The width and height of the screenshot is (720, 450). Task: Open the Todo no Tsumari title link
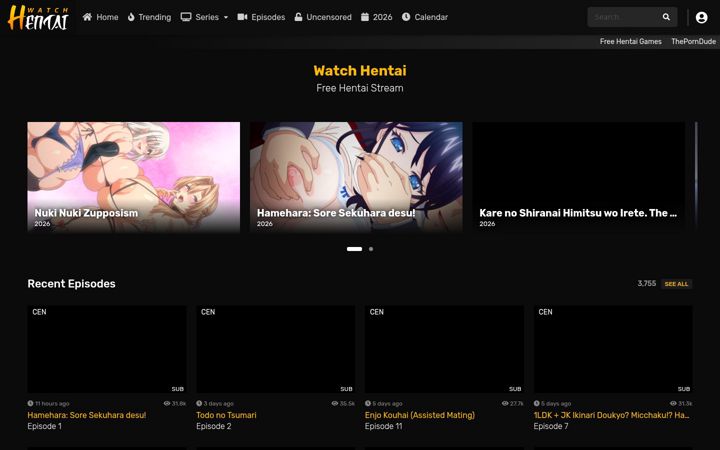click(x=226, y=415)
